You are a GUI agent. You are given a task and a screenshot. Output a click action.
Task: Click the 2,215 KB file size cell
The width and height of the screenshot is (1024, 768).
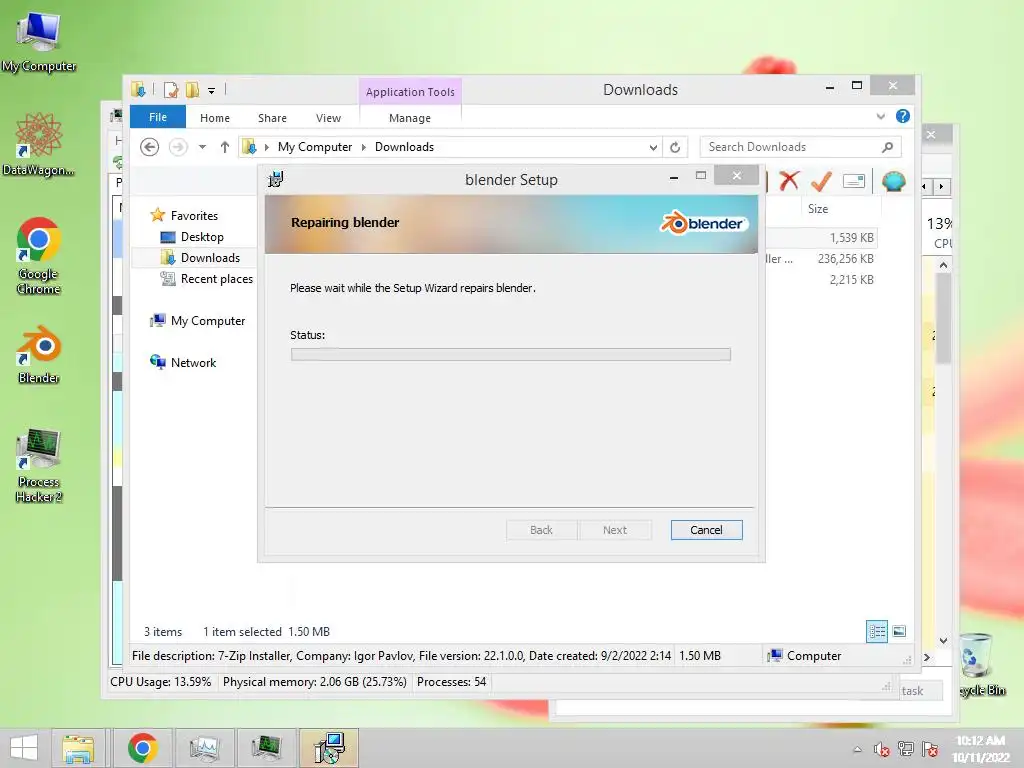(852, 280)
